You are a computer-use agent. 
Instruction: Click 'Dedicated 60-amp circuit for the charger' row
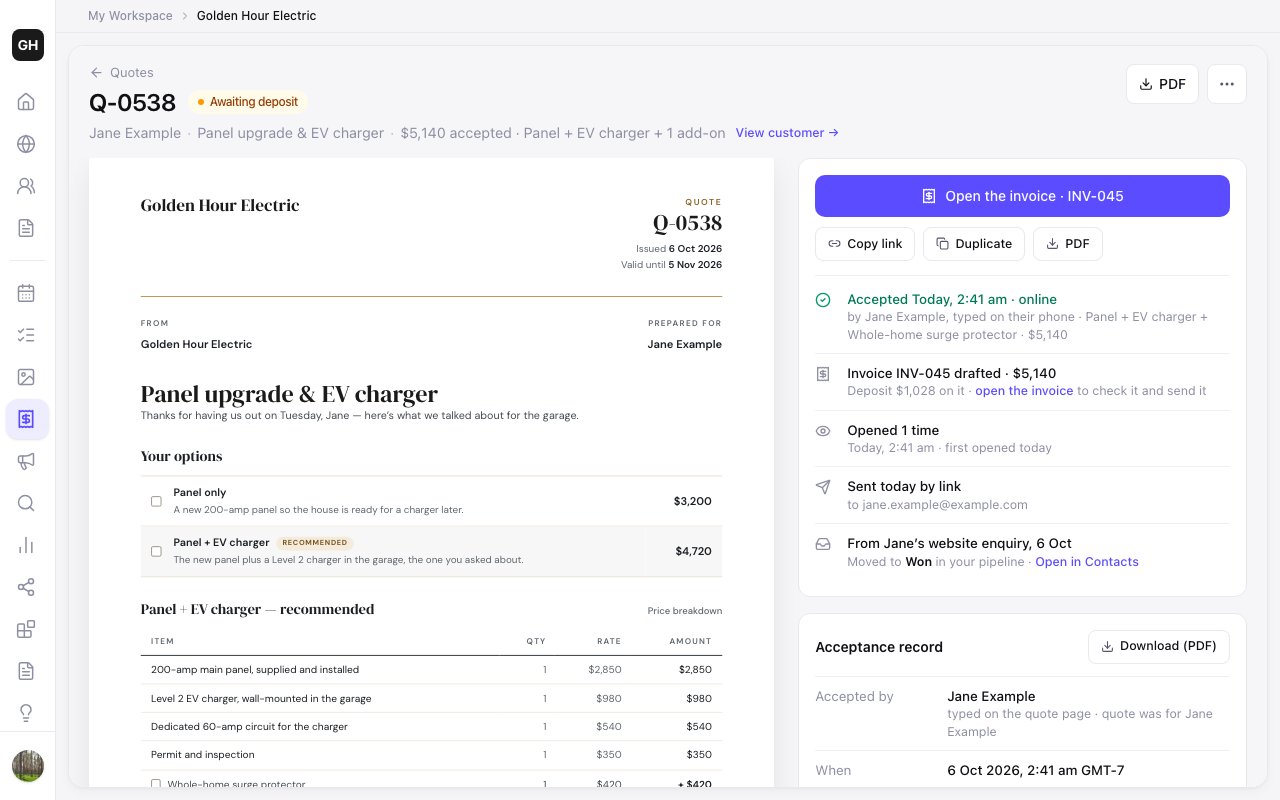[x=431, y=726]
